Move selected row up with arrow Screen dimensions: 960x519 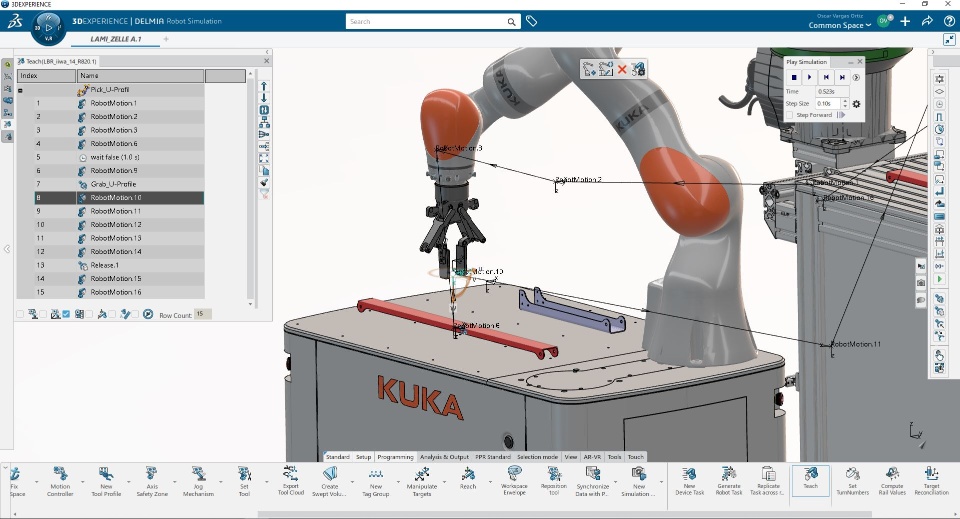point(264,86)
